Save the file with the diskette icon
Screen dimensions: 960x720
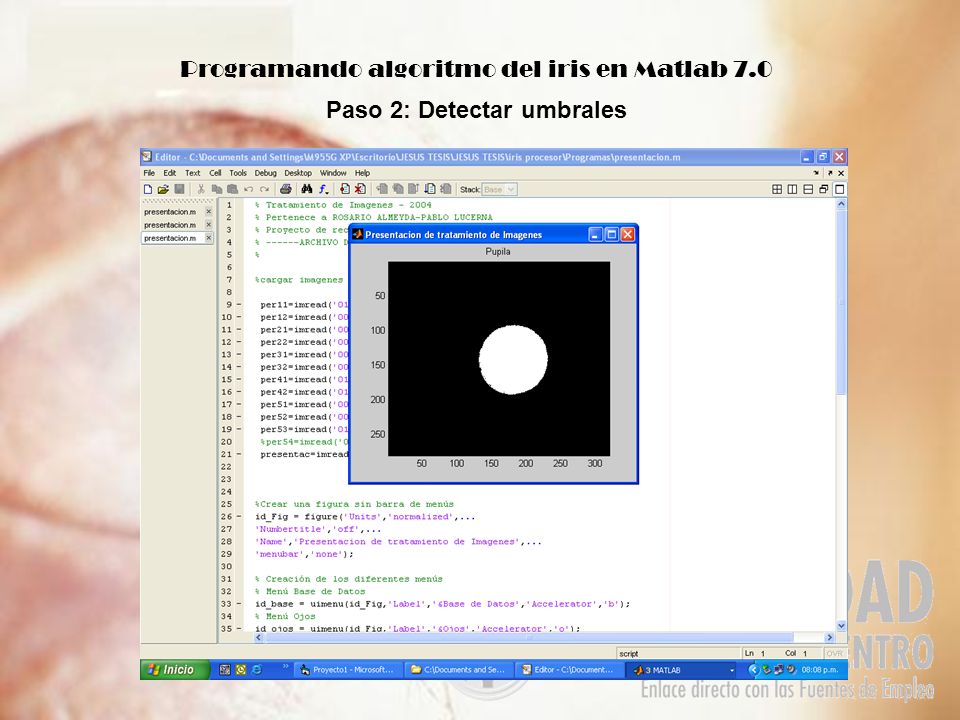click(x=179, y=189)
